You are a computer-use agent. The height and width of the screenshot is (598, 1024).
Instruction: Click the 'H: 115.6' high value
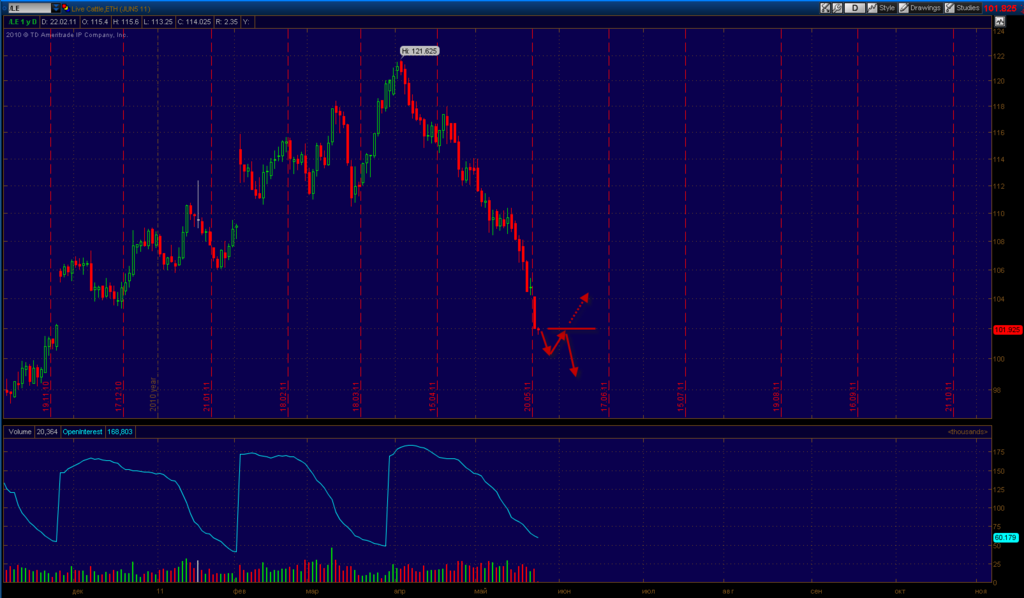point(126,22)
